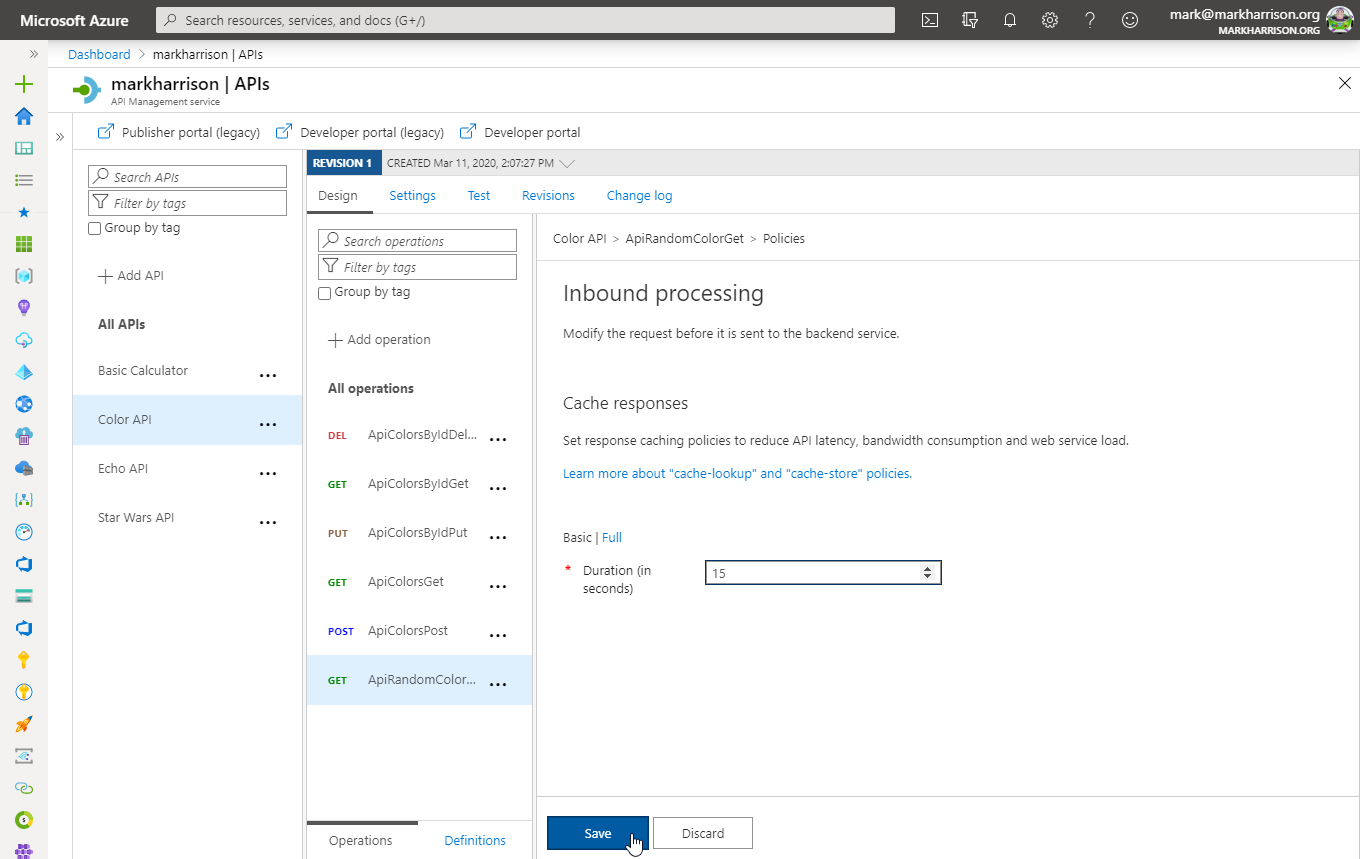Switch to the Definitions tab at bottom
This screenshot has height=859, width=1360.
(475, 840)
